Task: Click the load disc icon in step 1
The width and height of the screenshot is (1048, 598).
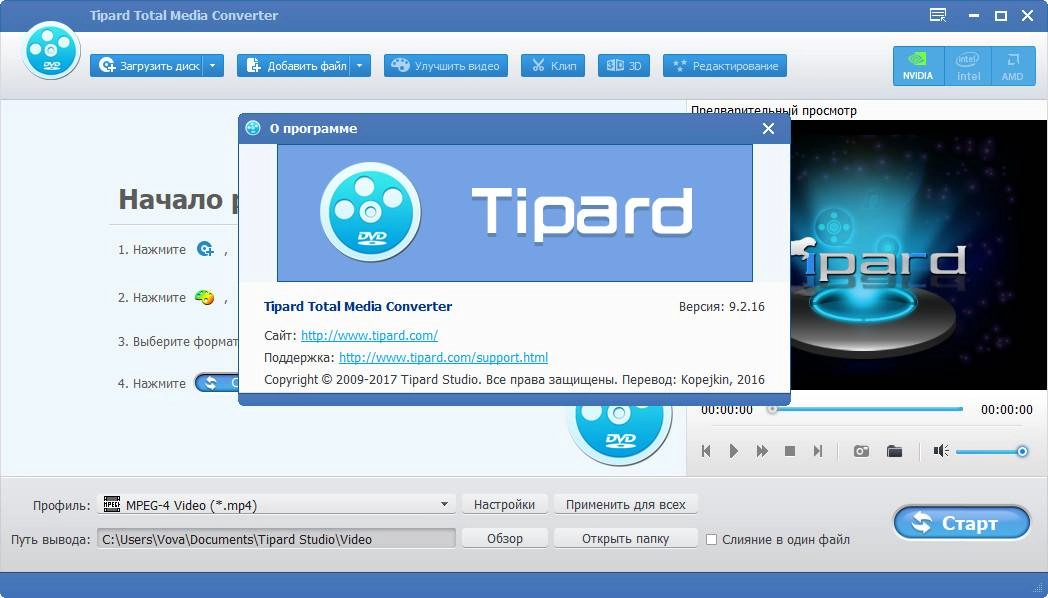Action: (205, 249)
